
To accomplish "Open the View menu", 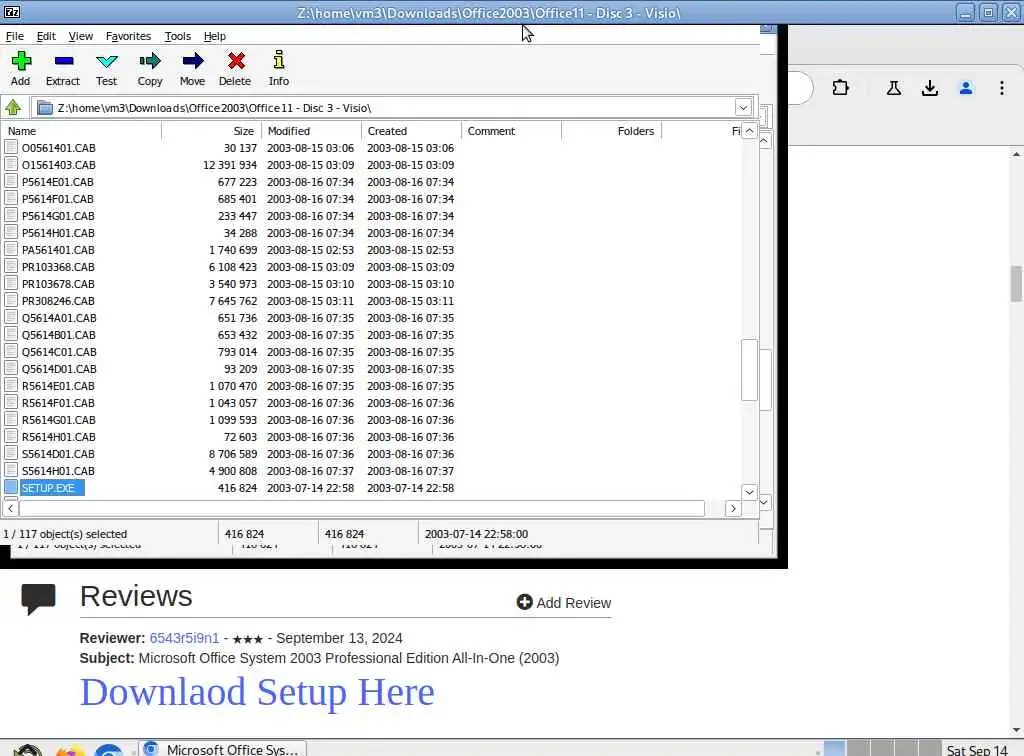I will coord(81,36).
